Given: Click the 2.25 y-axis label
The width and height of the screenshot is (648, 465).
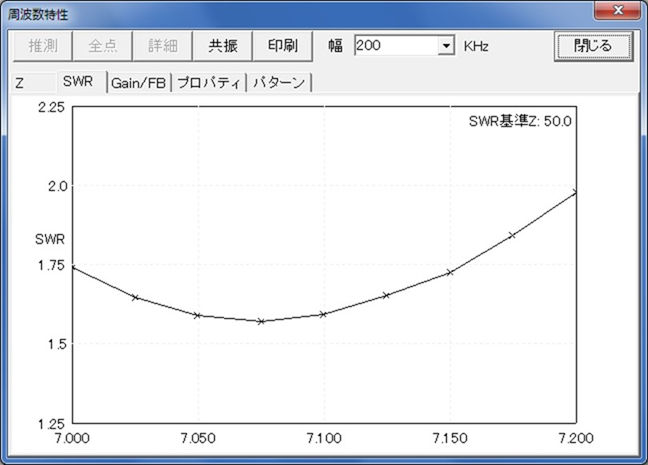Looking at the screenshot, I should [x=51, y=107].
